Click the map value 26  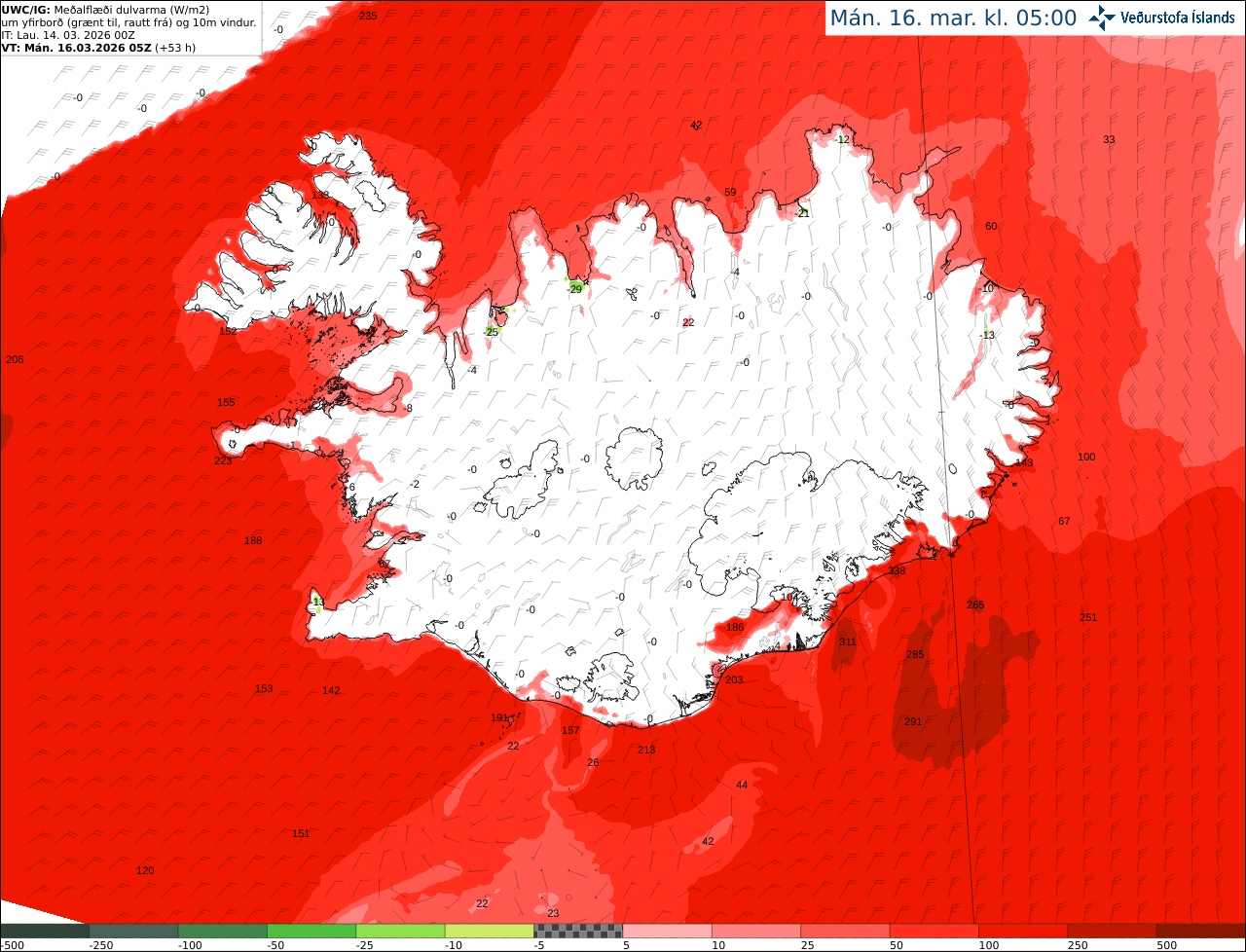[x=593, y=763]
